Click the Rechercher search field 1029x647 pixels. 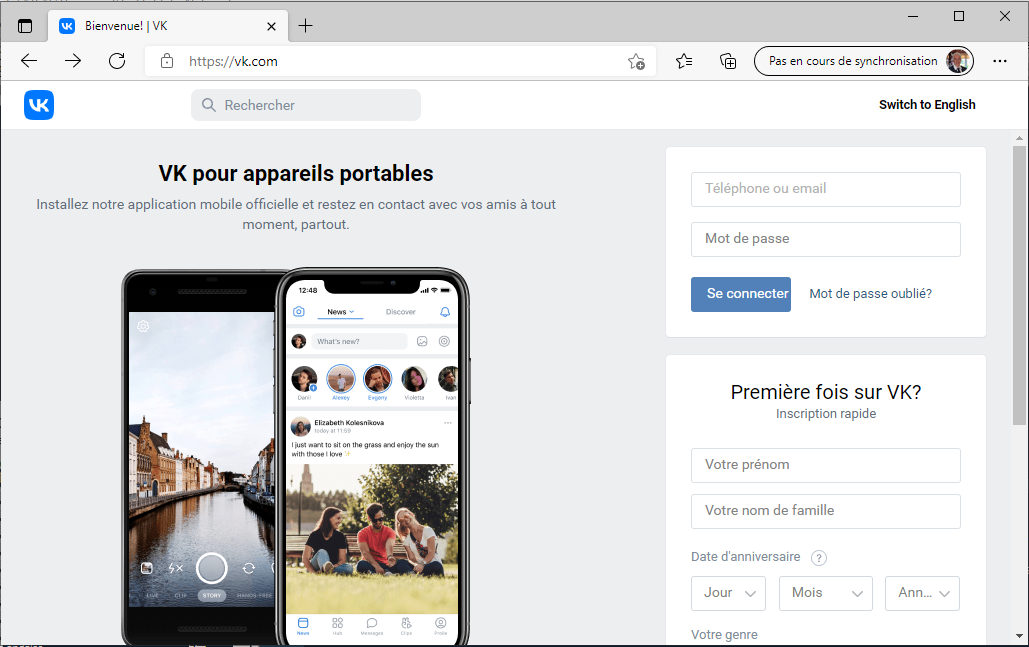coord(306,105)
